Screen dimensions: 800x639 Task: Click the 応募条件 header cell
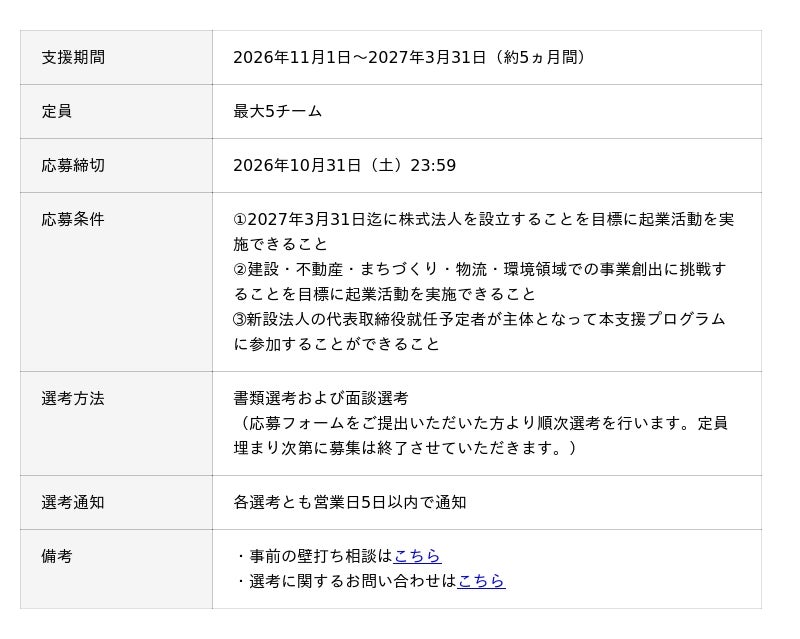(x=116, y=282)
